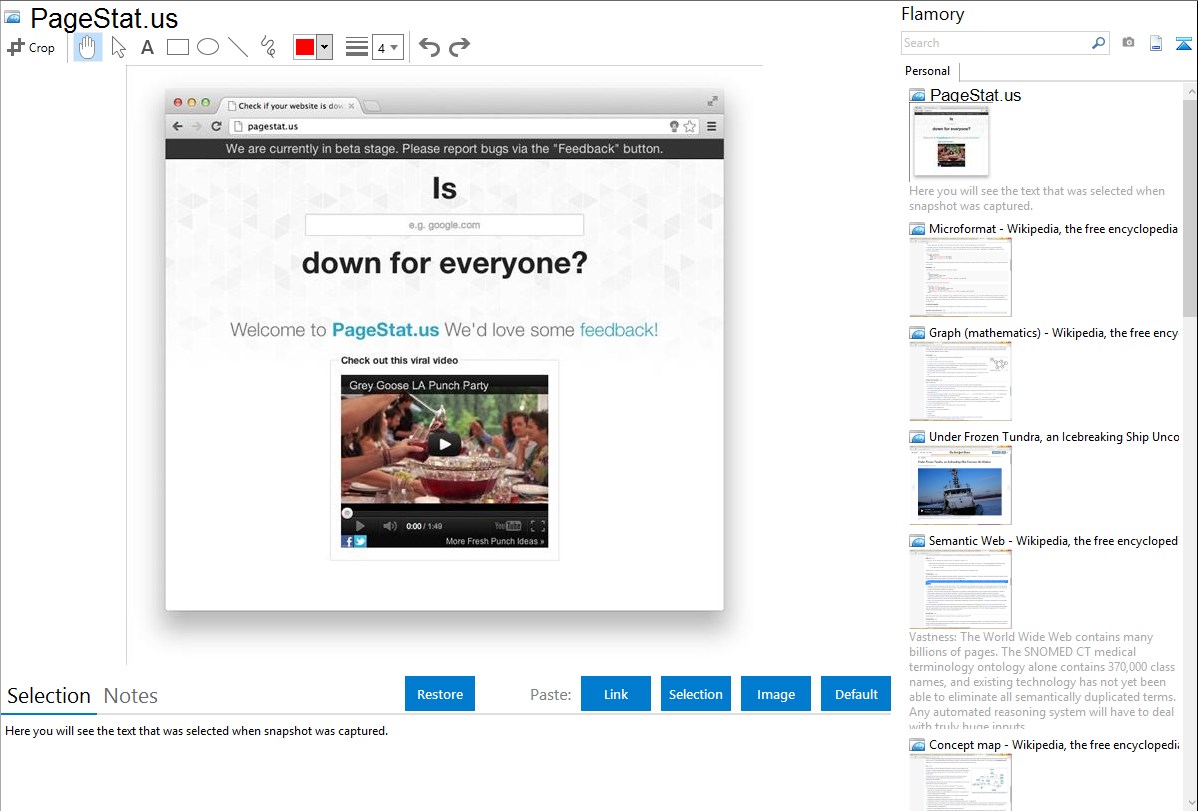Screen dimensions: 1198x811
Task: Select the straight line tool
Action: (238, 47)
